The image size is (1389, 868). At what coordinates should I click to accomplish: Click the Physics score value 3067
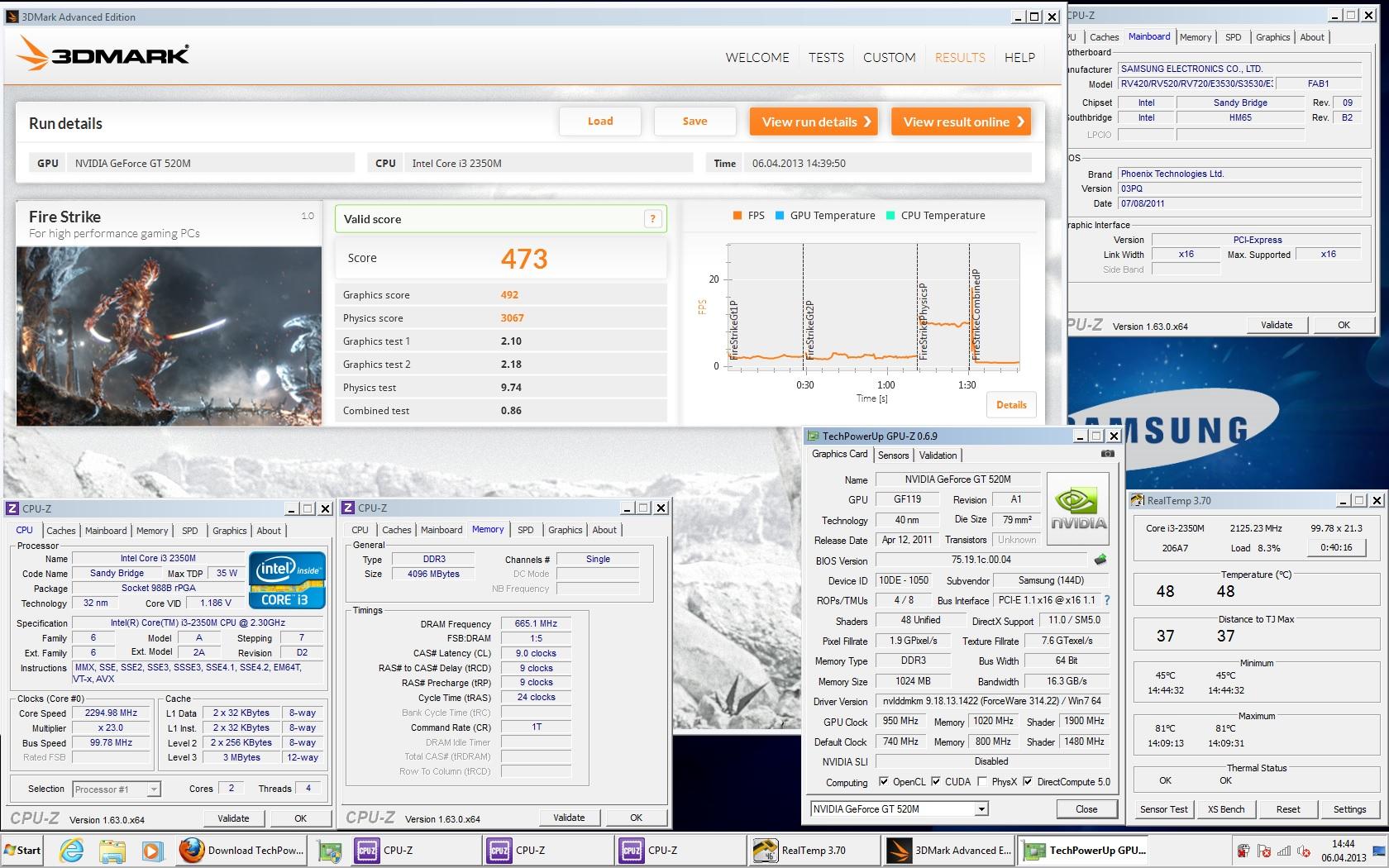point(512,318)
